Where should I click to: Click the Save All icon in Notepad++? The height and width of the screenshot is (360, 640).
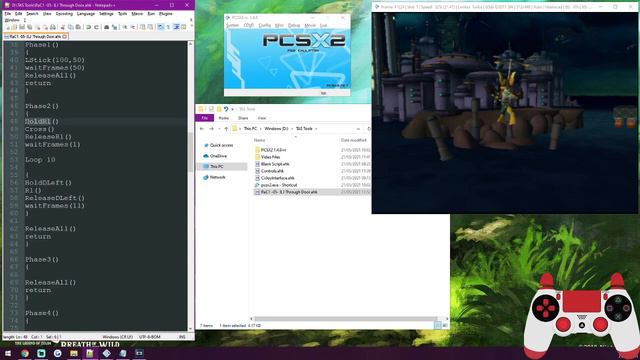(x=30, y=27)
